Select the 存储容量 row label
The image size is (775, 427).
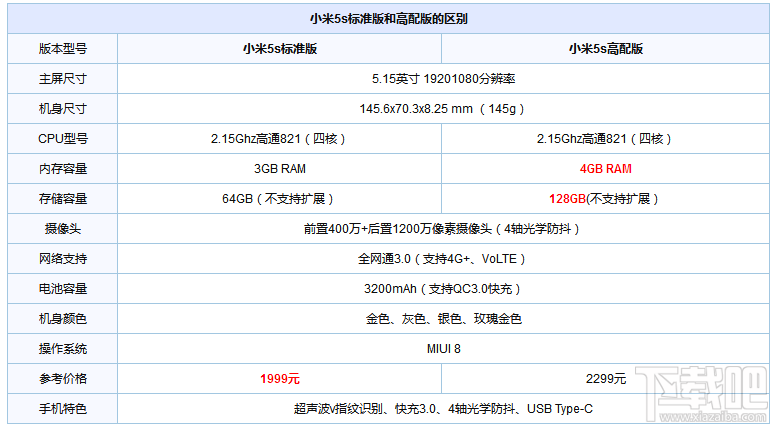[x=63, y=199]
